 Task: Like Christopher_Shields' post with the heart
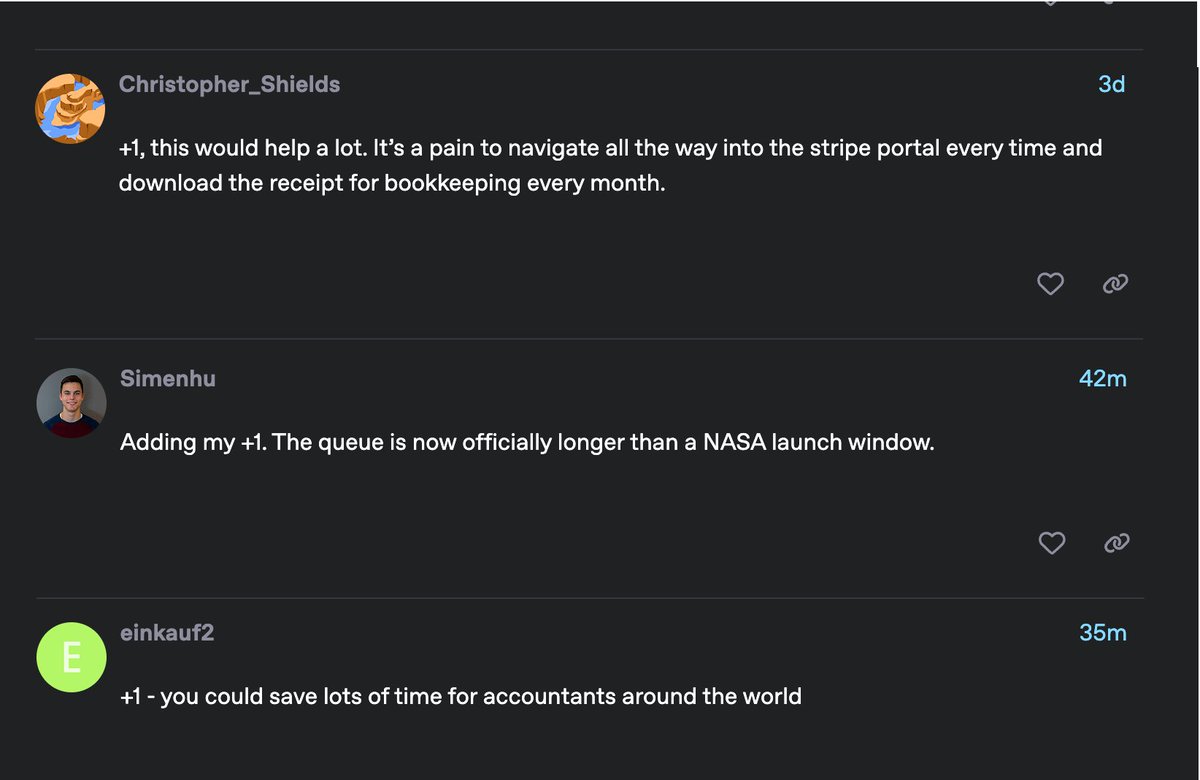tap(1050, 284)
